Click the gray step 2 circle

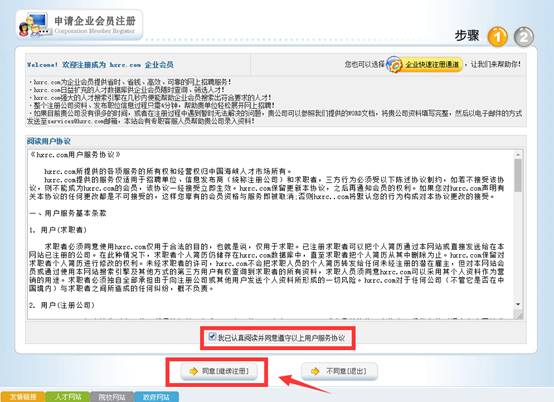524,37
